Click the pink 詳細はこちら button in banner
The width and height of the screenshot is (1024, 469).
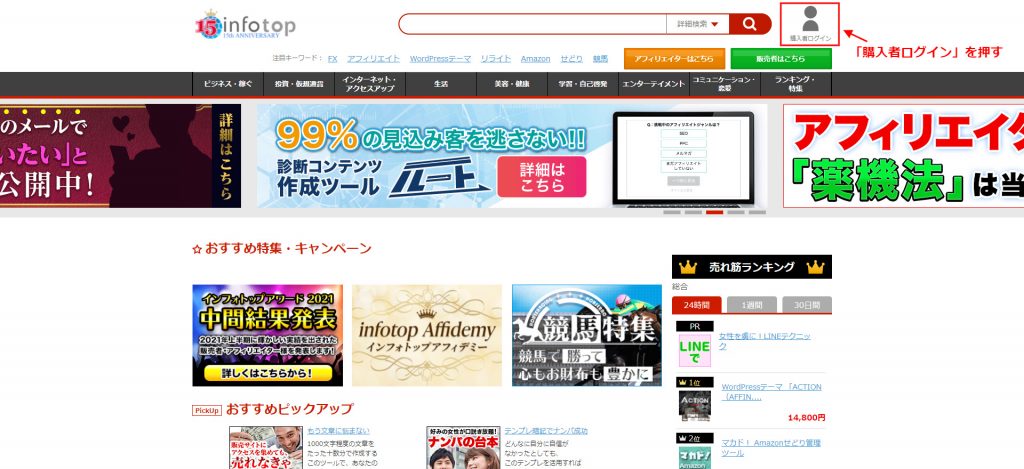541,176
